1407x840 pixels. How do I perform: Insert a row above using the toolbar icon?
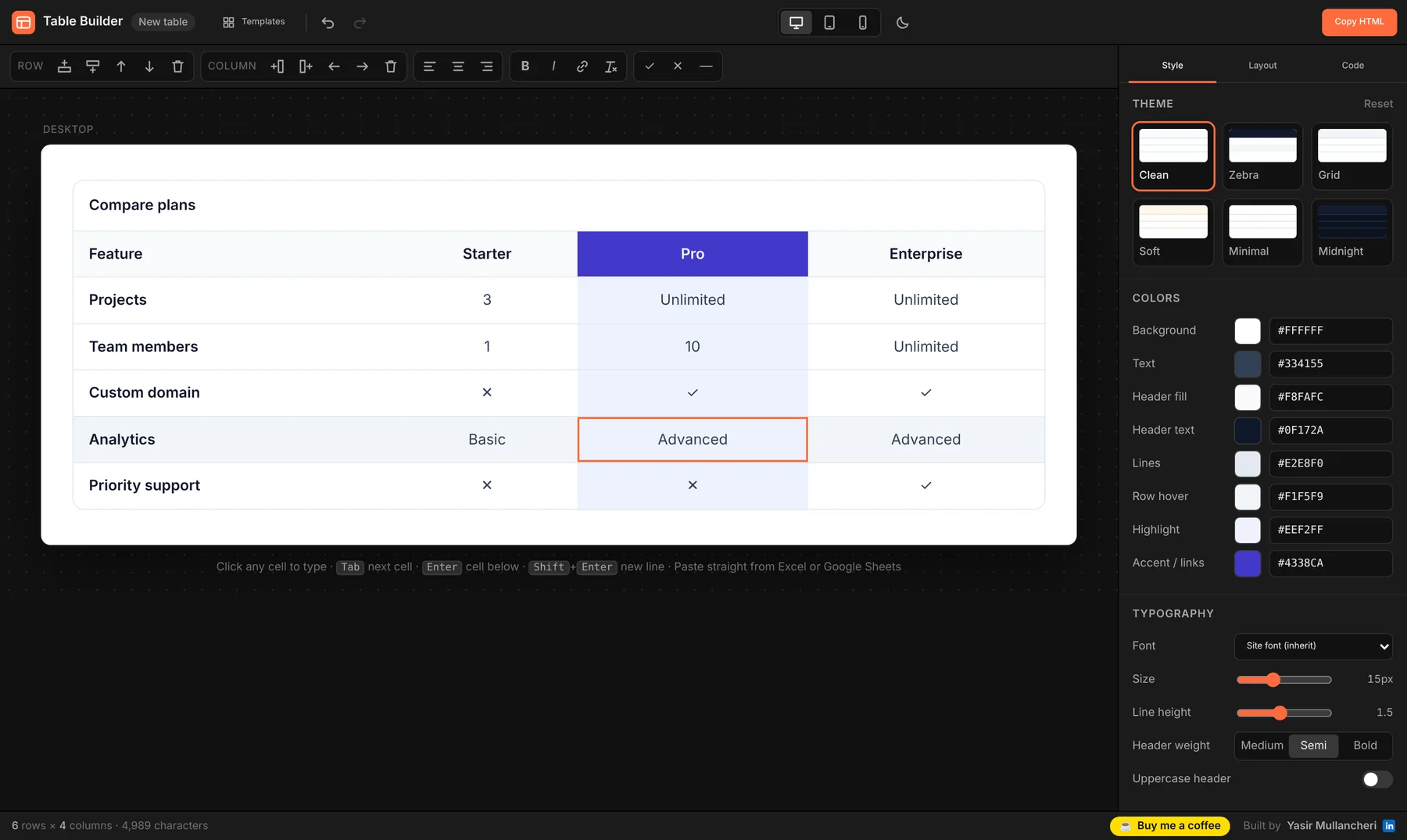pyautogui.click(x=65, y=66)
